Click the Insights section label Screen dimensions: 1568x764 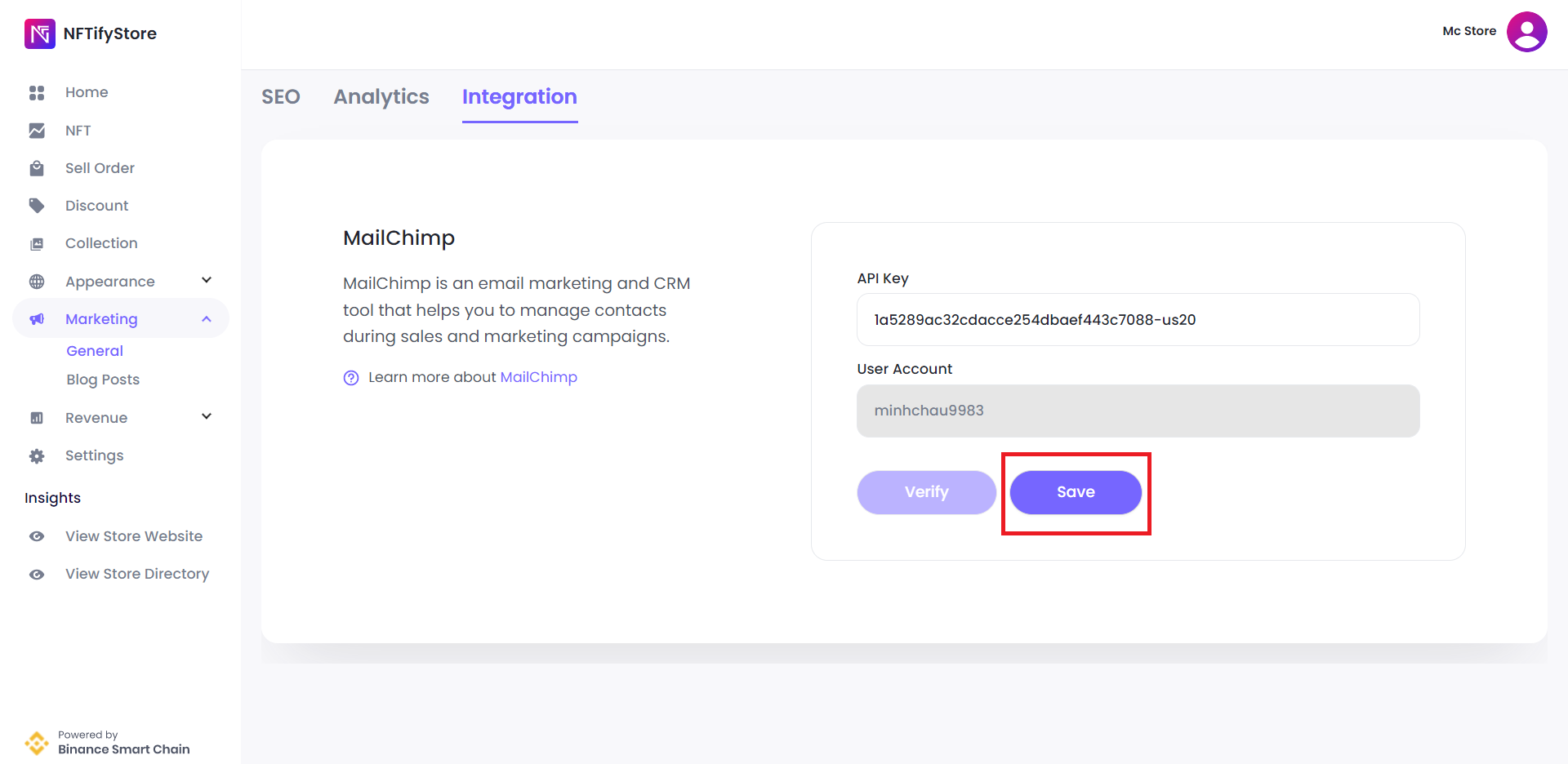(52, 498)
